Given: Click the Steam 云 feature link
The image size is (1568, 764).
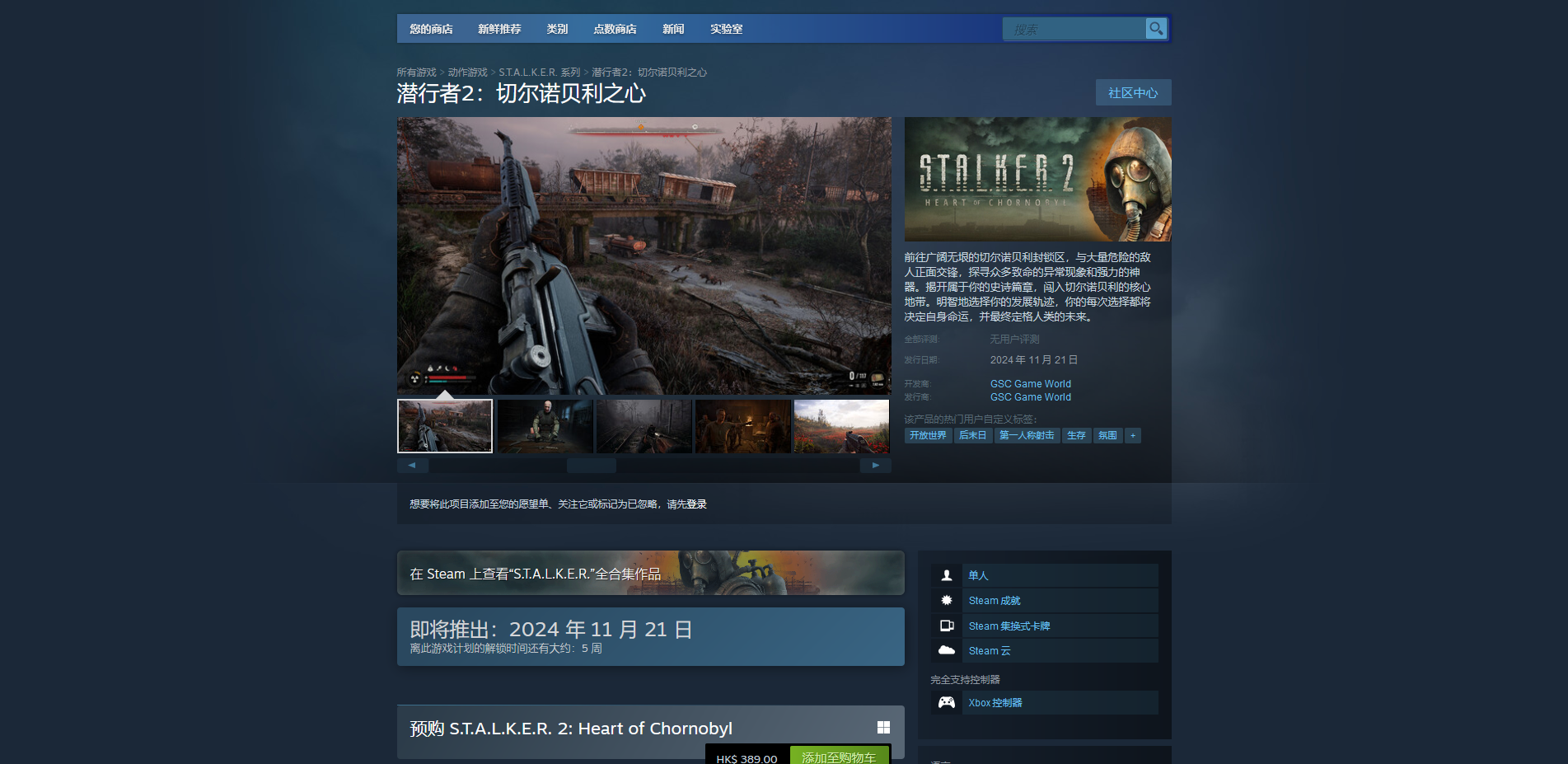Looking at the screenshot, I should pos(990,651).
